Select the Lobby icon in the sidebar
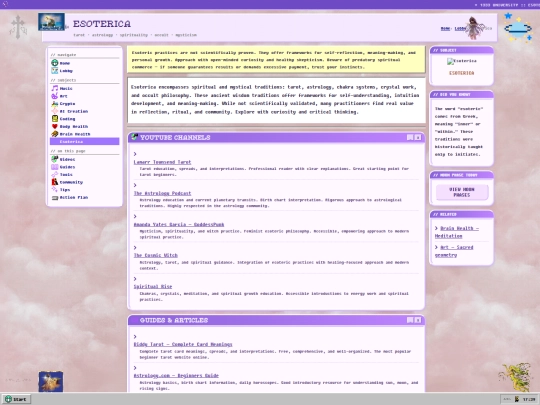Image resolution: width=540 pixels, height=405 pixels. click(54, 70)
